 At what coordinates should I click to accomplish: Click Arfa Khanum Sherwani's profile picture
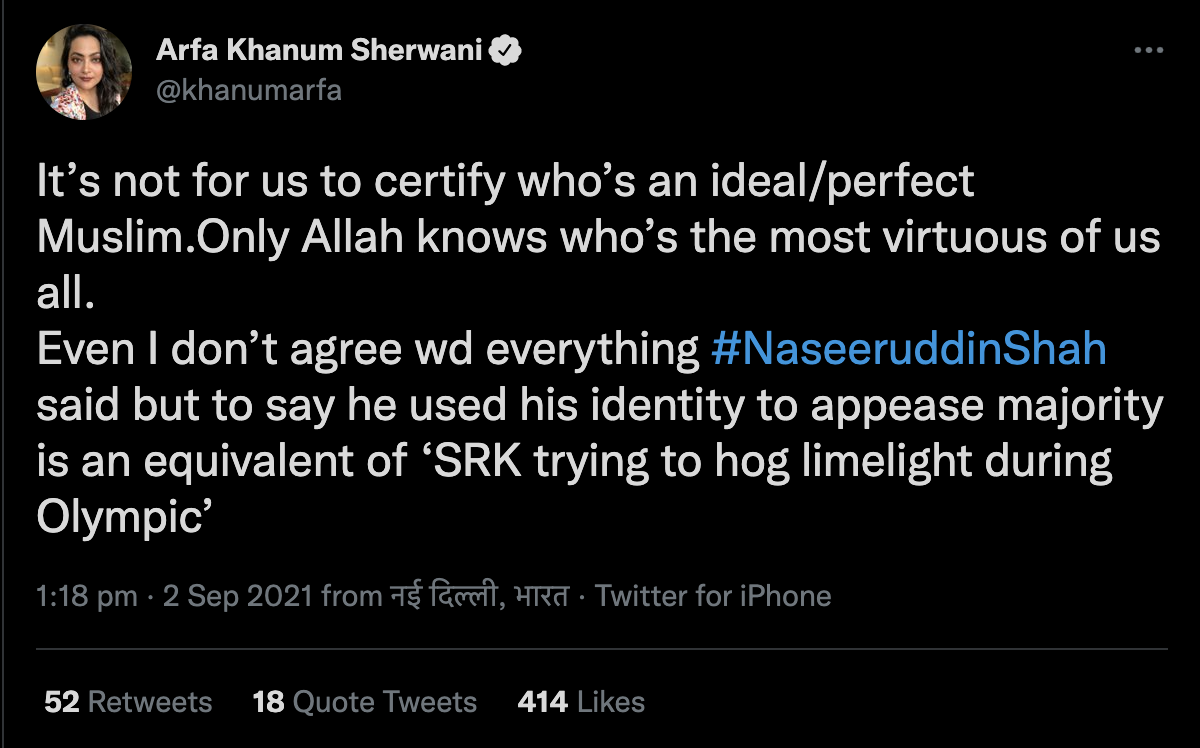(84, 71)
